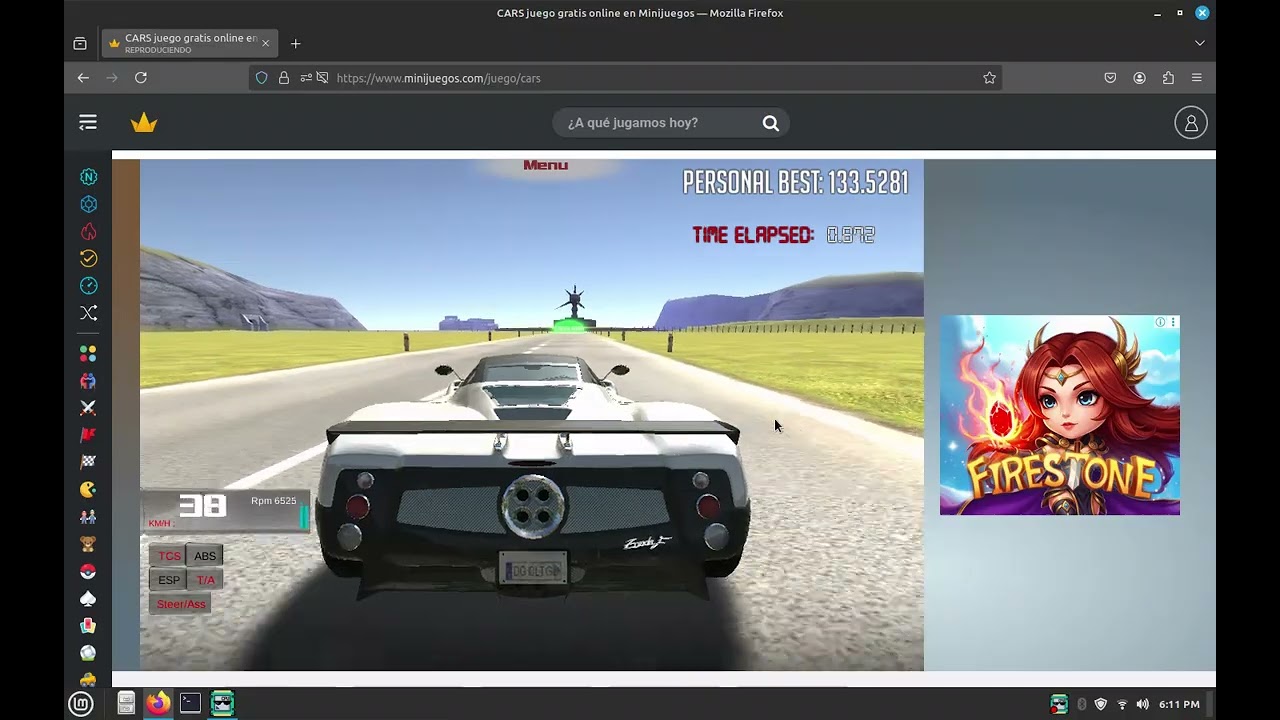Click the flame trending games sidebar icon
Image resolution: width=1280 pixels, height=720 pixels.
click(88, 231)
